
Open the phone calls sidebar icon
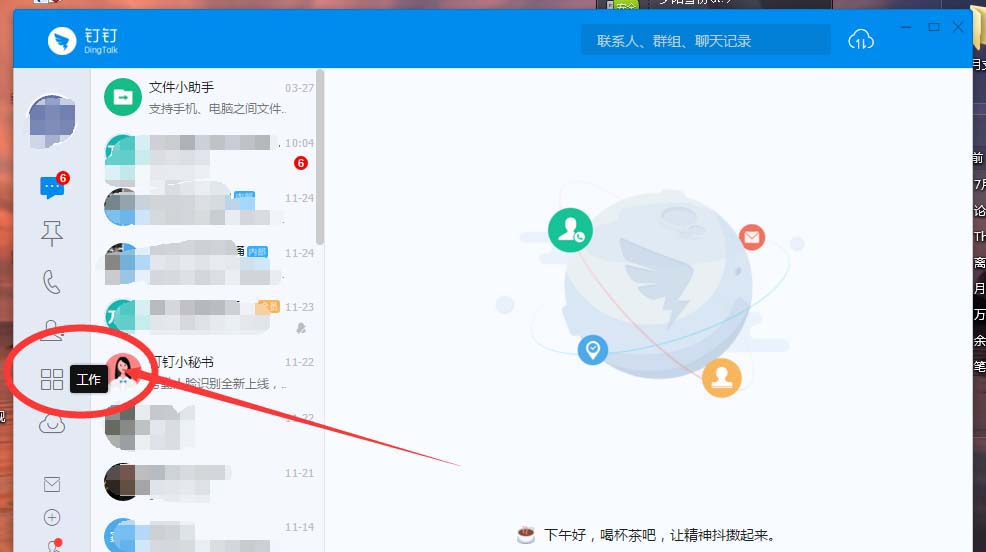(x=52, y=282)
